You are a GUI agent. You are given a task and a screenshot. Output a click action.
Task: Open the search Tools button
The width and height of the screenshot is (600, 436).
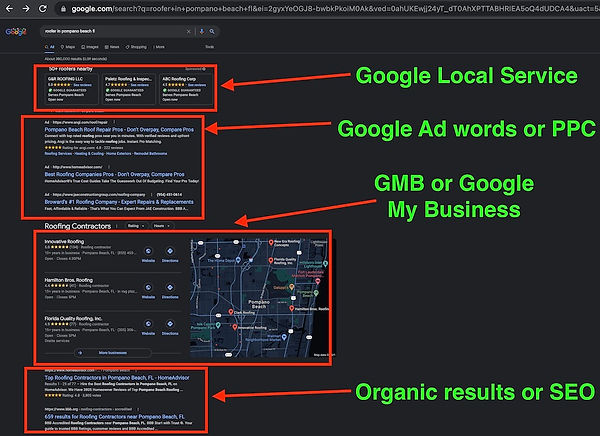(209, 47)
